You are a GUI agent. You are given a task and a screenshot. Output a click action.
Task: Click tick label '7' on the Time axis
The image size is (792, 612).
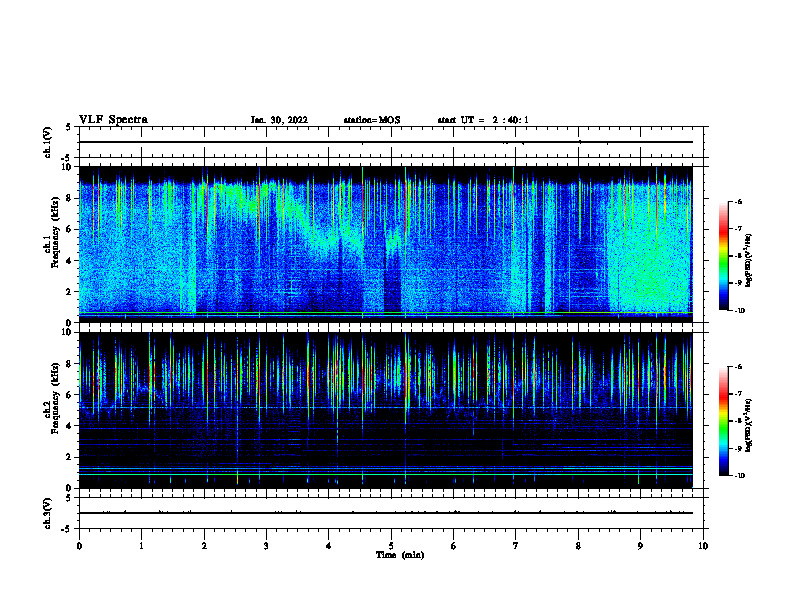[x=516, y=546]
